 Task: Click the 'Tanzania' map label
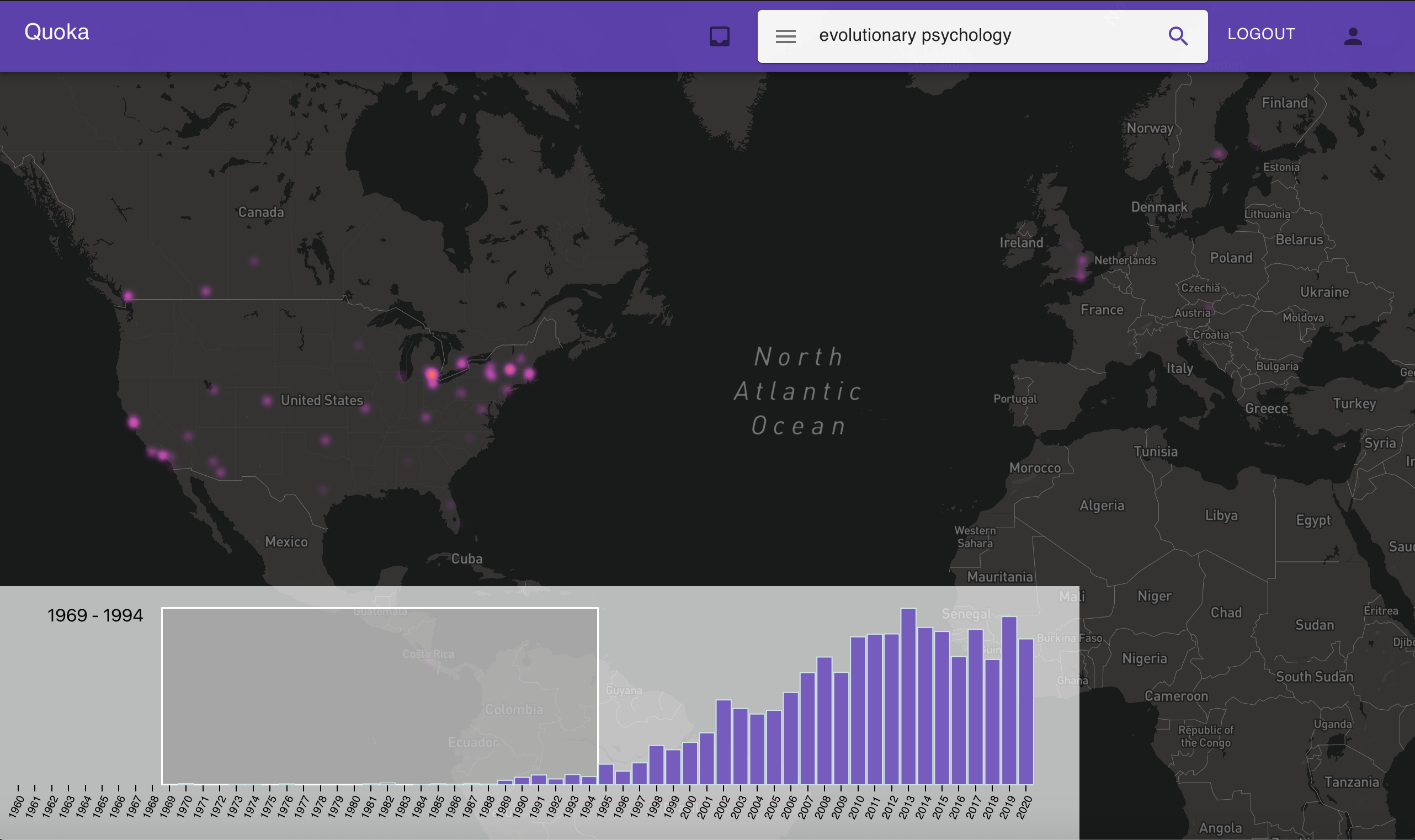(1351, 782)
